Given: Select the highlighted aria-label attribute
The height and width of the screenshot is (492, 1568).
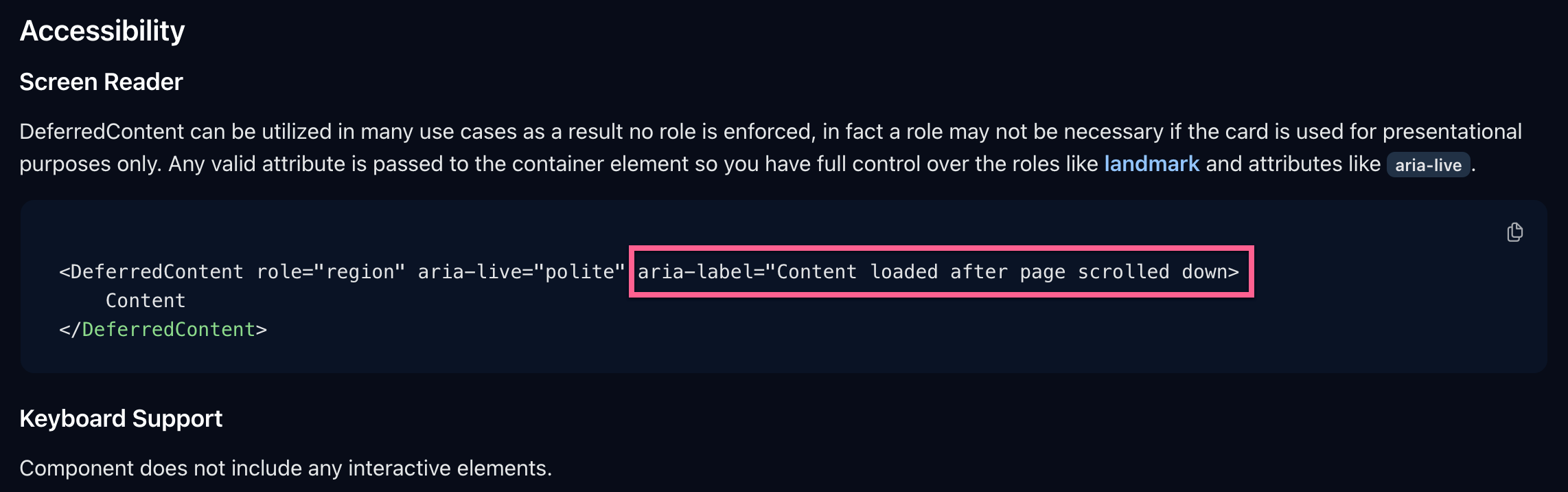Looking at the screenshot, I should (x=939, y=271).
